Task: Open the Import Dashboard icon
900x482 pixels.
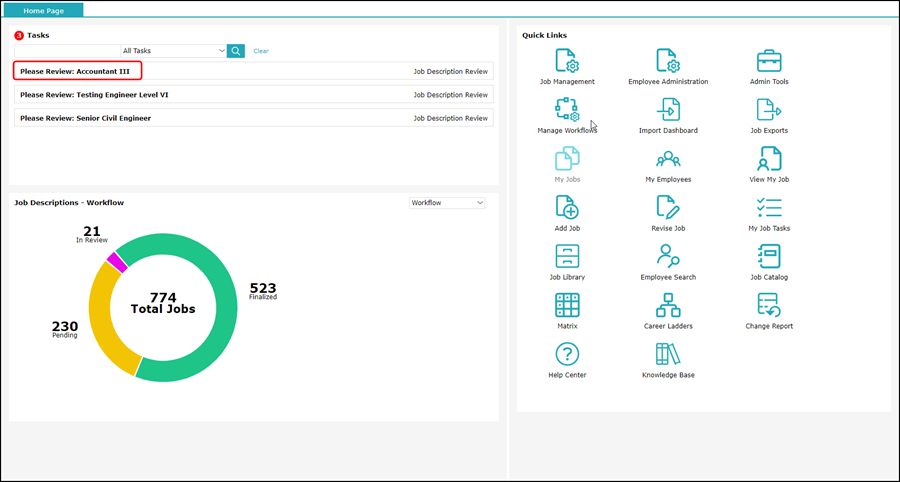Action: pos(668,110)
